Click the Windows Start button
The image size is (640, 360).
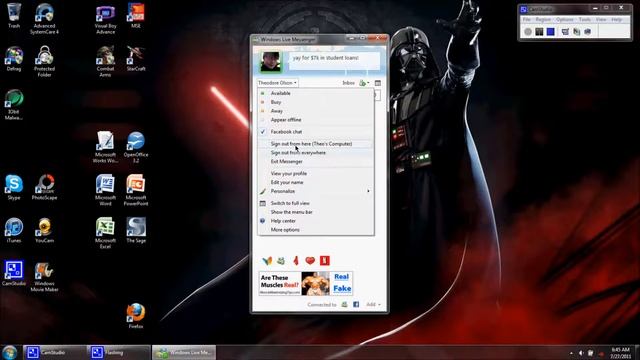pos(9,352)
